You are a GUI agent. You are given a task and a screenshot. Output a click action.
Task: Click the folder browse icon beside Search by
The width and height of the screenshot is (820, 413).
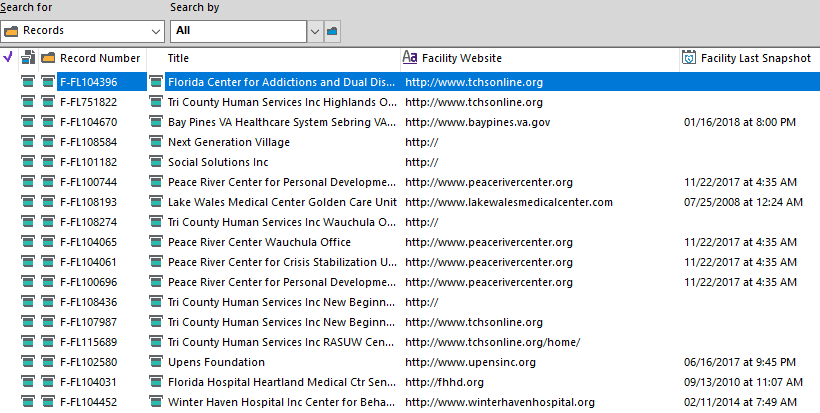coord(332,31)
